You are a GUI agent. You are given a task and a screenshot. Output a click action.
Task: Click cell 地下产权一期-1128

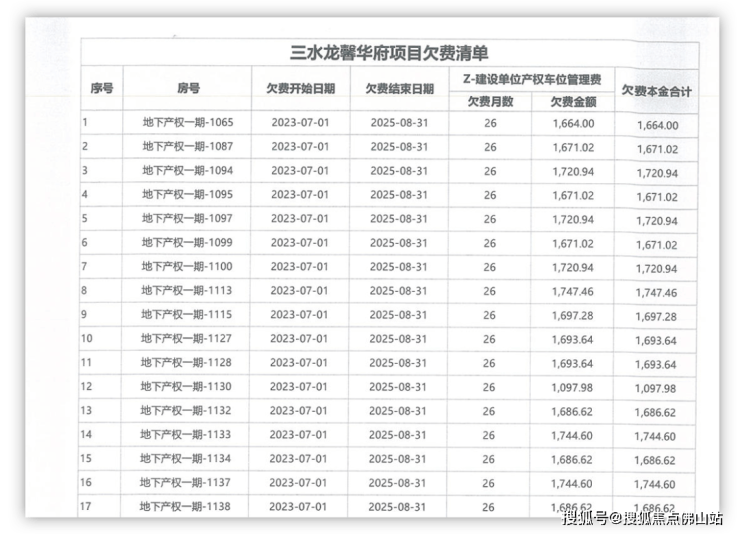point(186,362)
